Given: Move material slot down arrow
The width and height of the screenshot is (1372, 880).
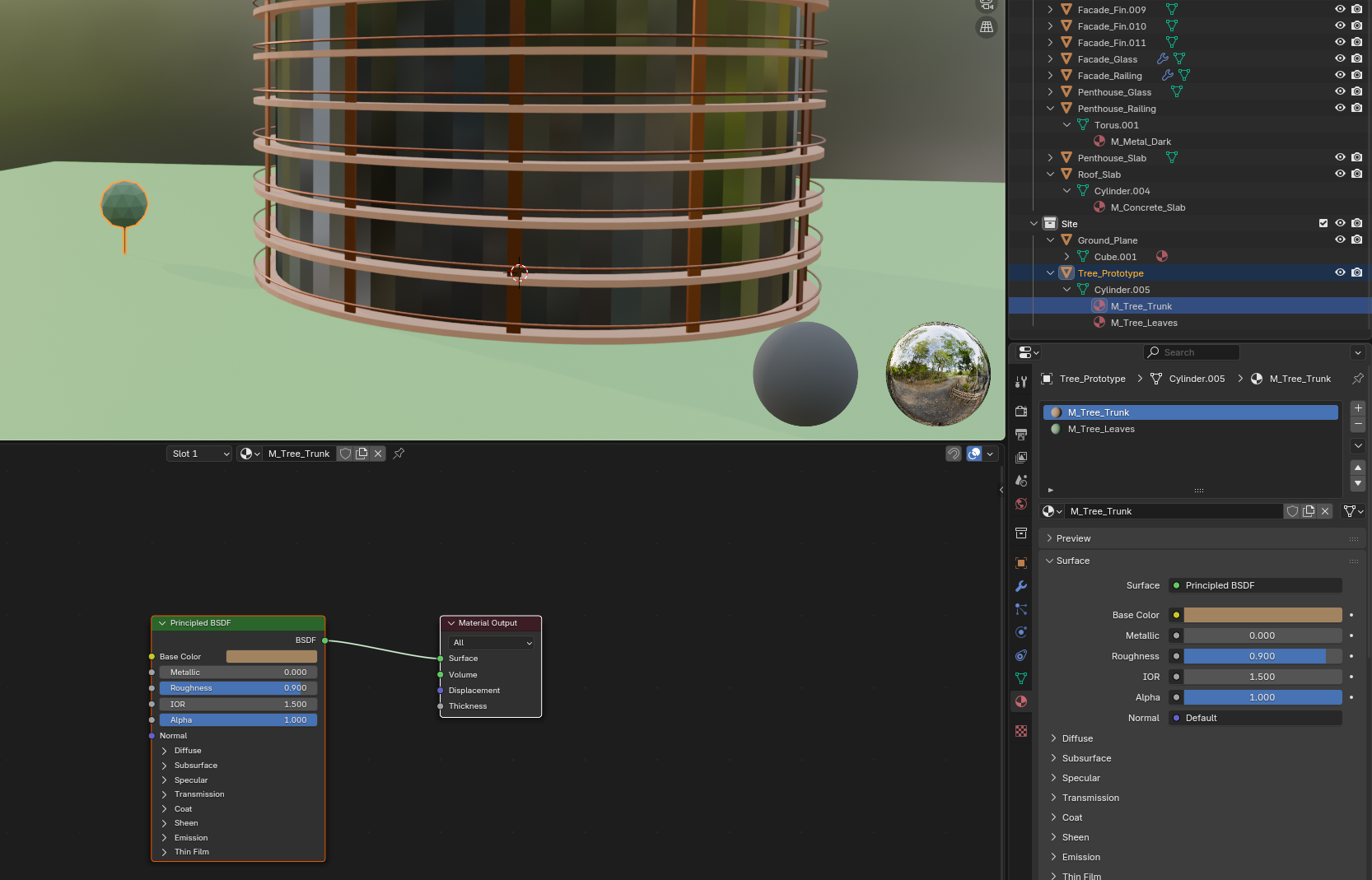Looking at the screenshot, I should (1358, 483).
